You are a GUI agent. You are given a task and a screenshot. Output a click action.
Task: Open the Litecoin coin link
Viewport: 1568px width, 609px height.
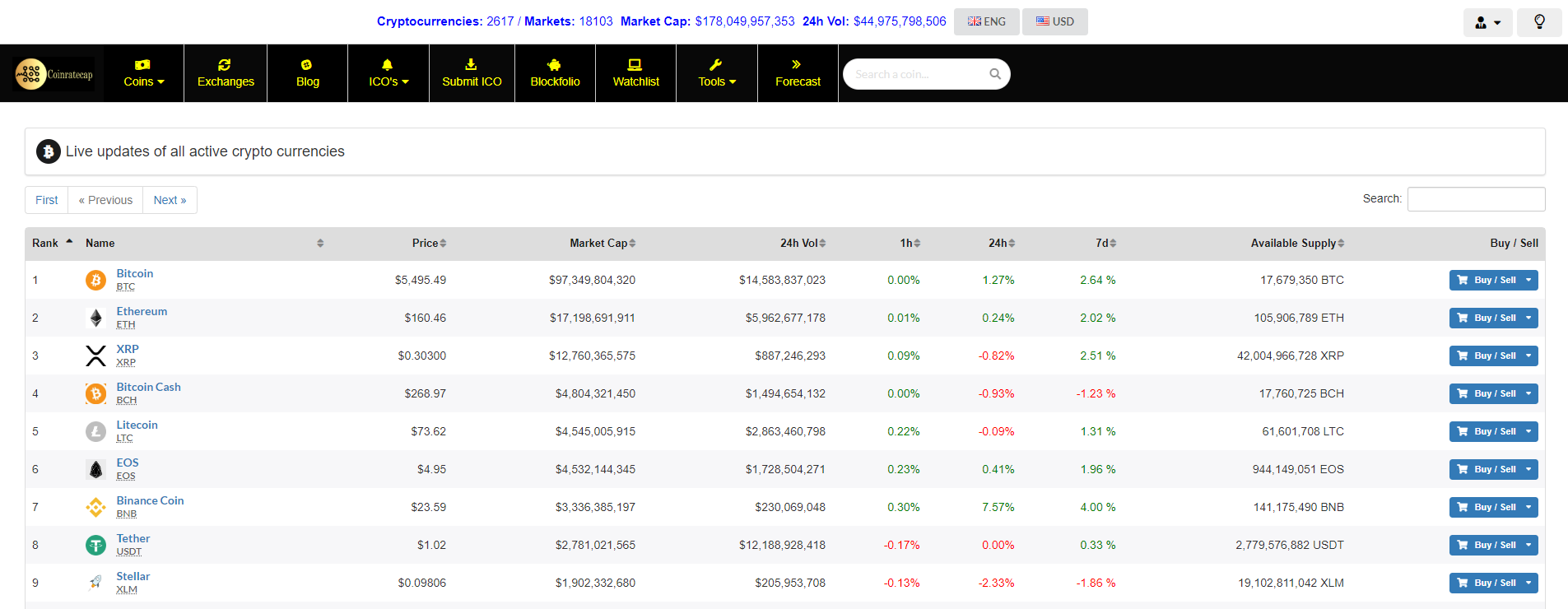click(137, 425)
